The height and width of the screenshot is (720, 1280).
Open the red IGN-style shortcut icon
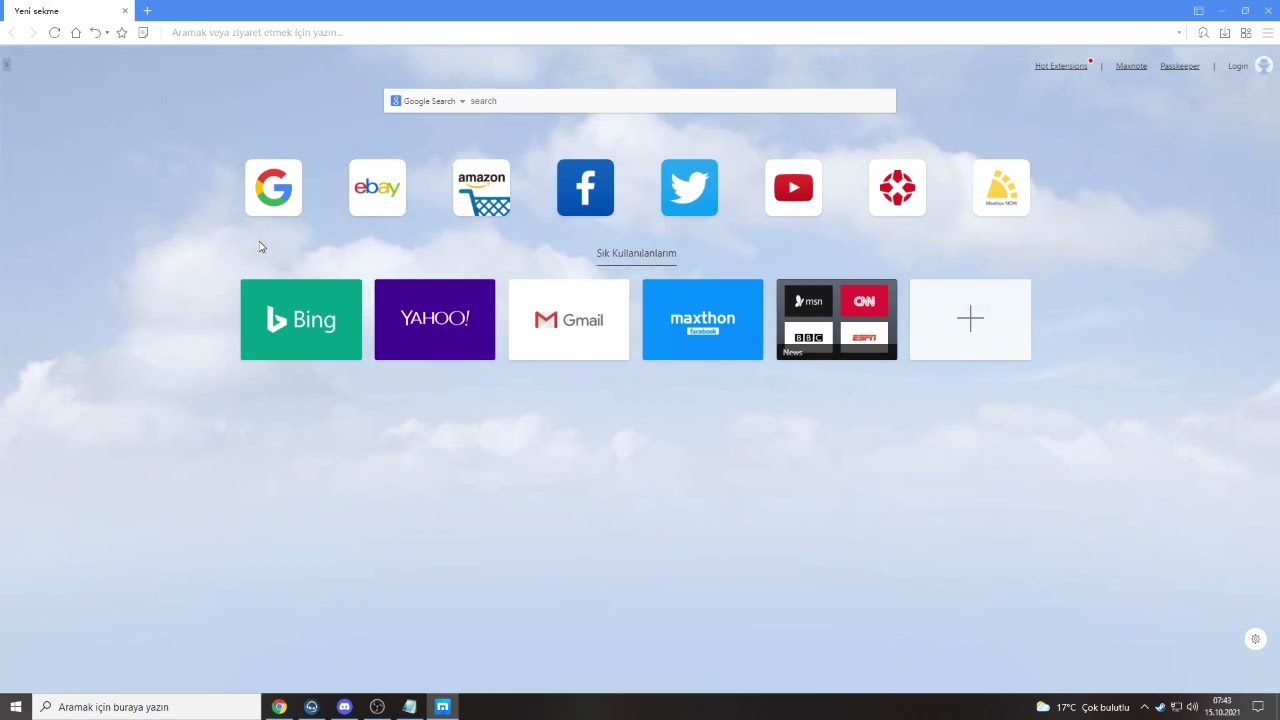pos(897,187)
